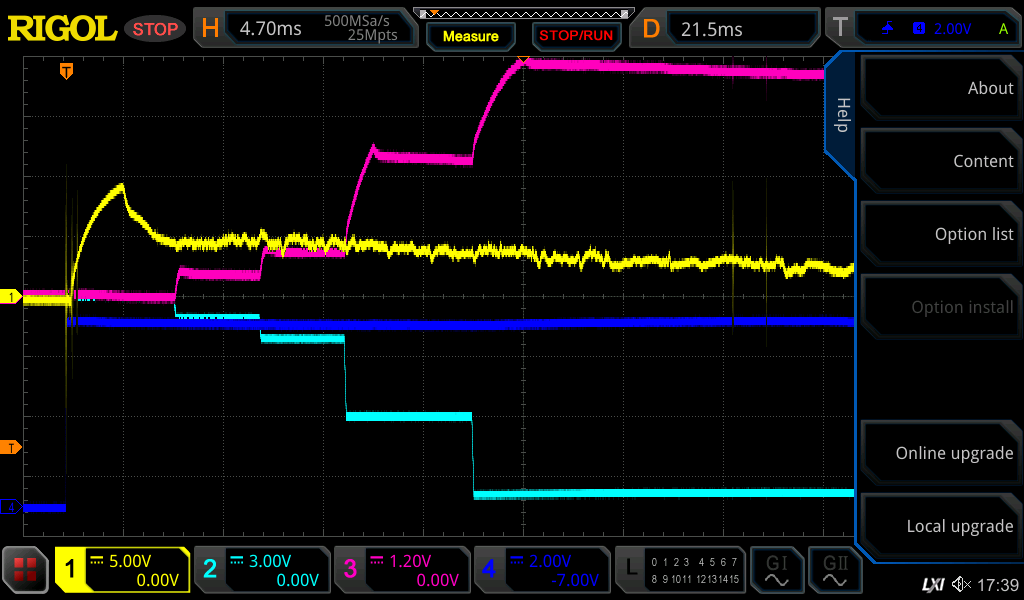
Task: Click the RIGOL logo
Action: click(x=62, y=29)
